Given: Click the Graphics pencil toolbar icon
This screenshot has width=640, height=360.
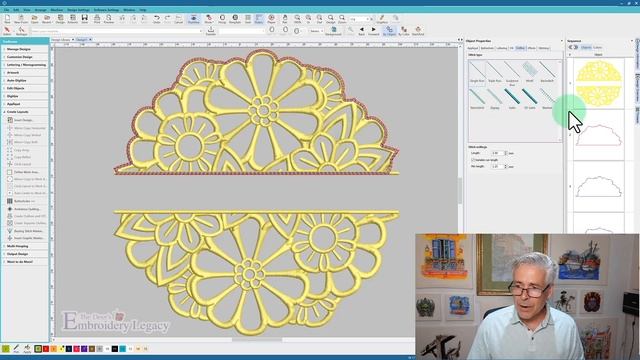Looking at the screenshot, I should tap(382, 18).
